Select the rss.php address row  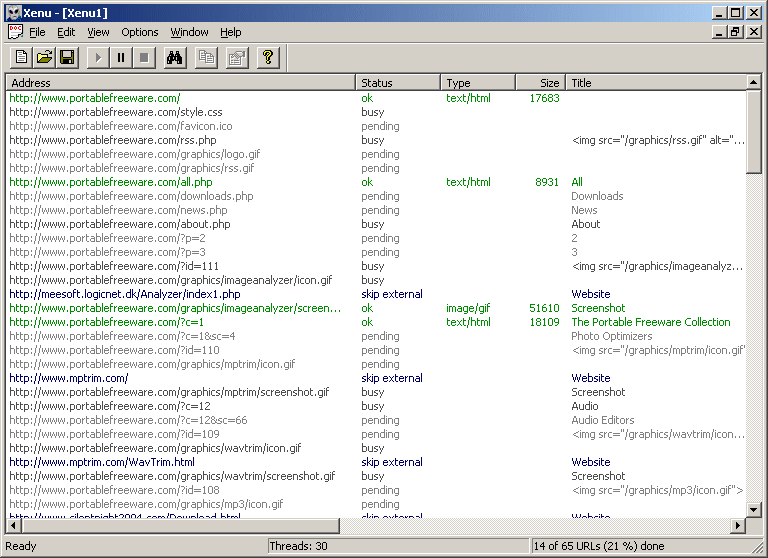(376, 140)
